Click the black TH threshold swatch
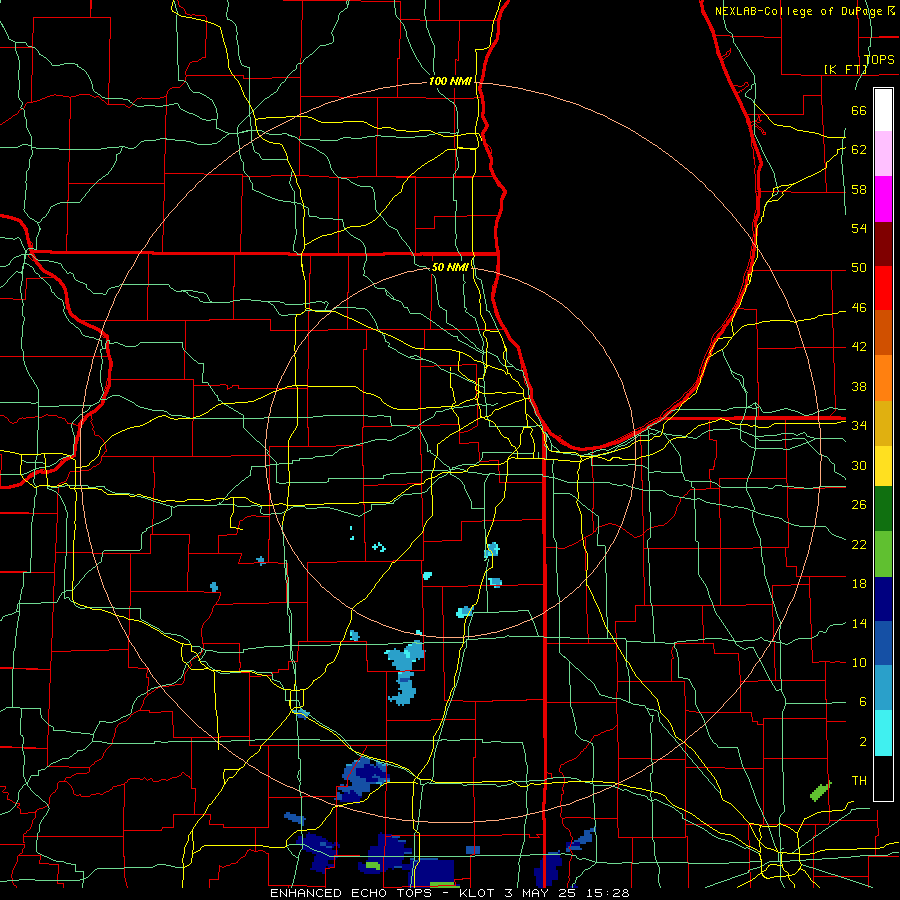Image resolution: width=900 pixels, height=900 pixels. pos(883,778)
